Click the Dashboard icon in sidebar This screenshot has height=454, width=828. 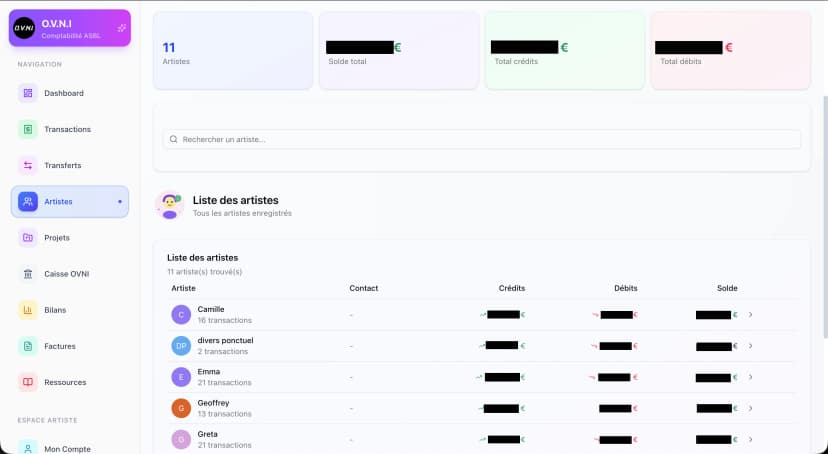point(28,93)
